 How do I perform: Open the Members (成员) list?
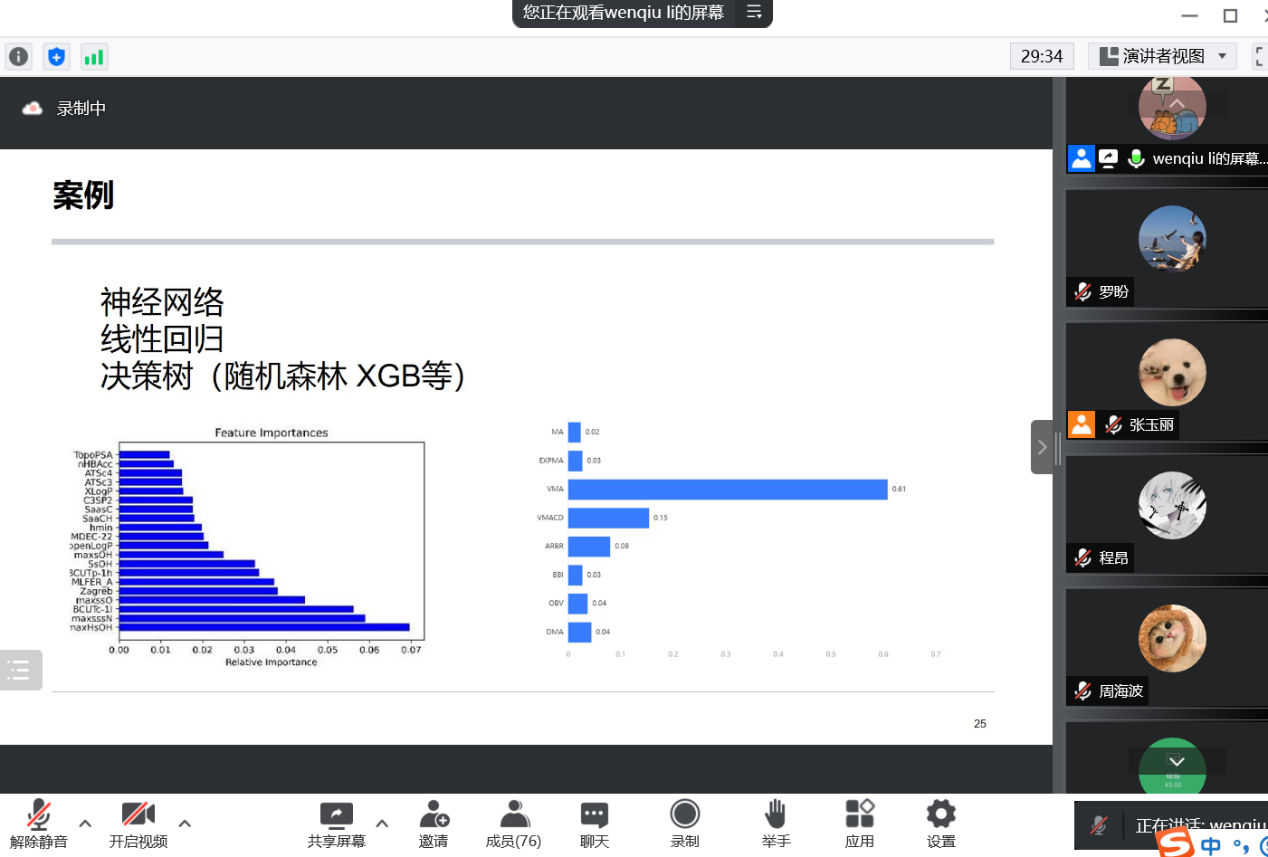point(513,823)
